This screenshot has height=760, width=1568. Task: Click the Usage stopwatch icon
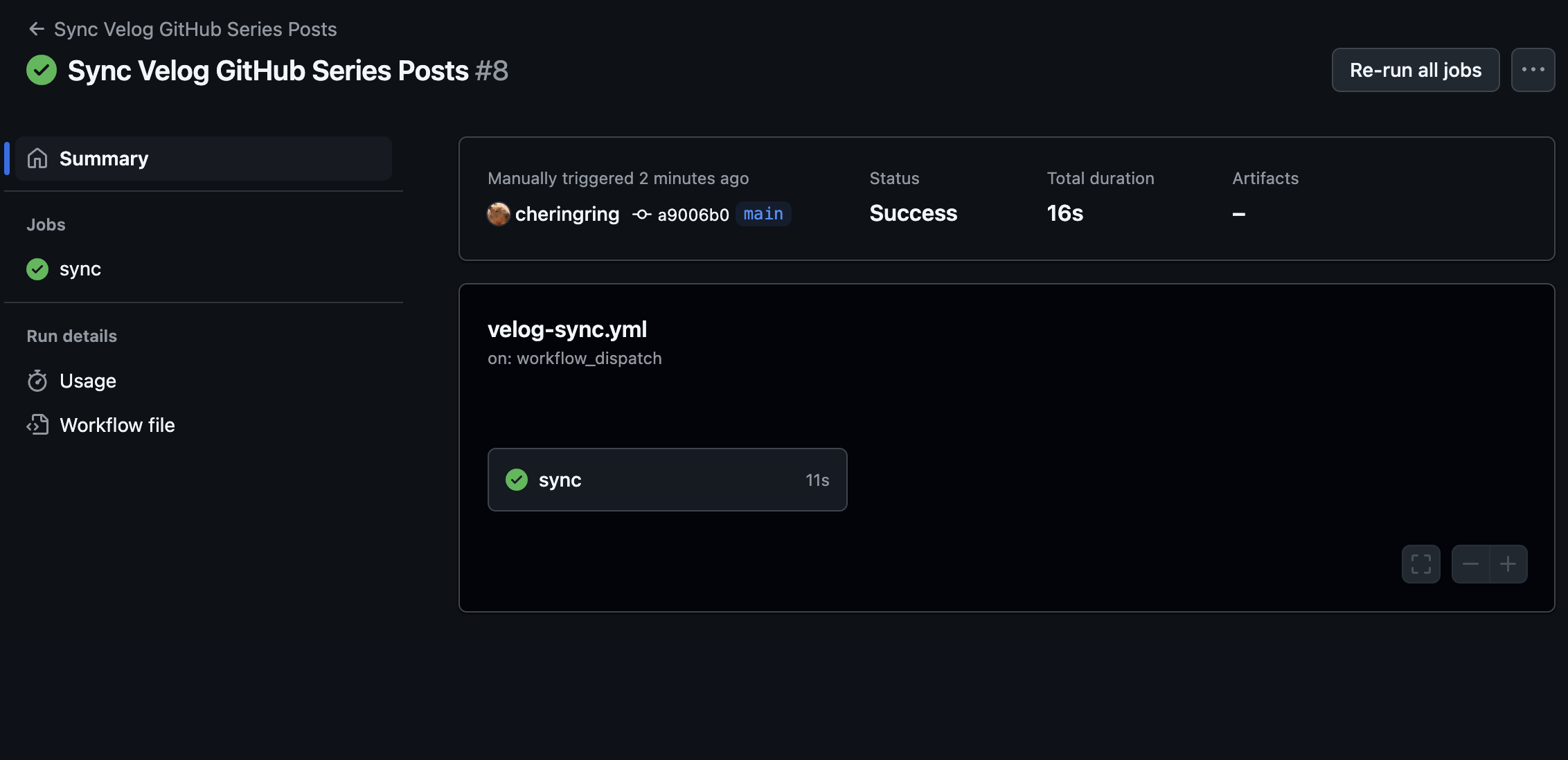[x=37, y=381]
